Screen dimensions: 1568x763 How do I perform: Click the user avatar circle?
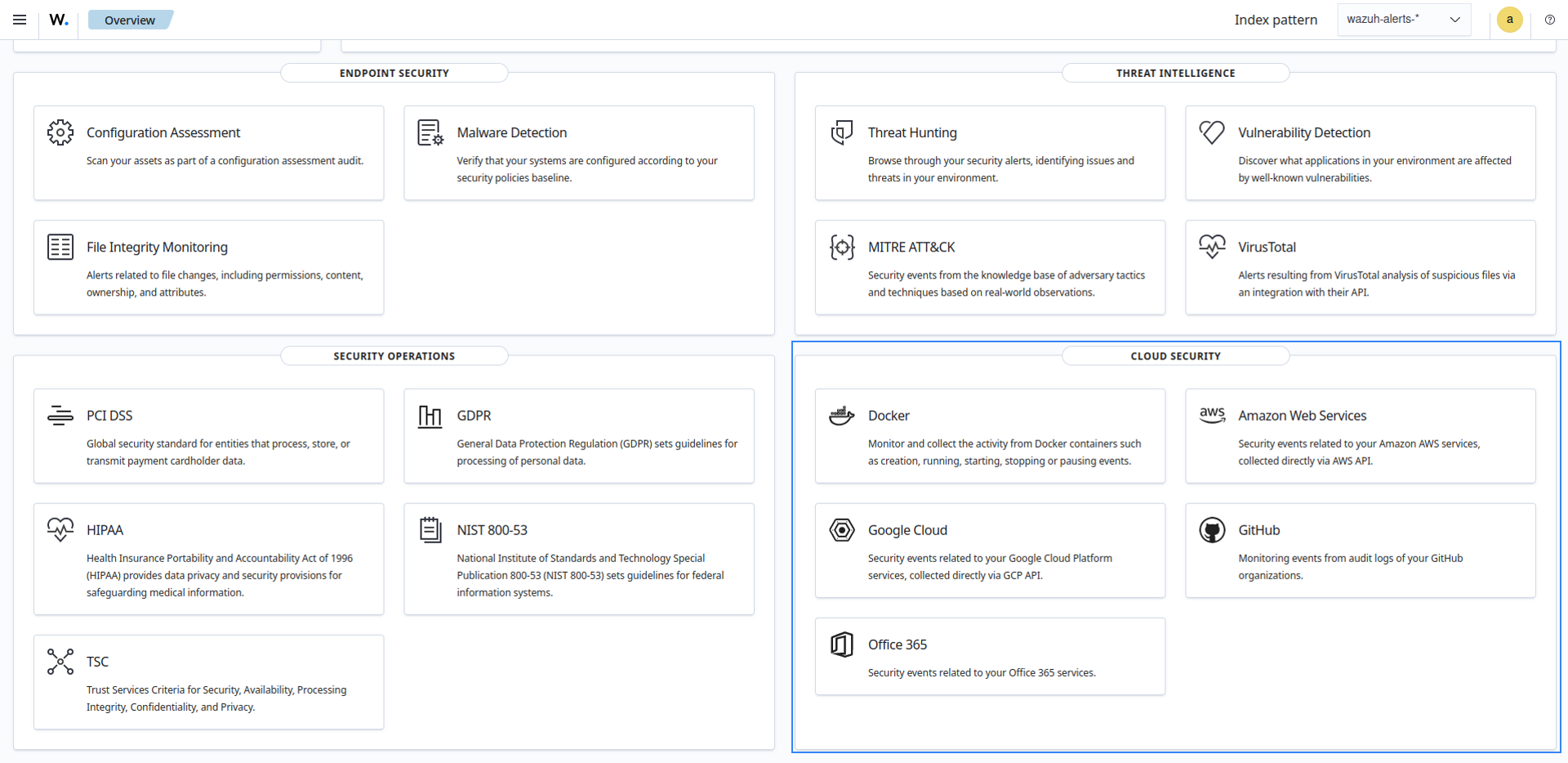point(1509,20)
